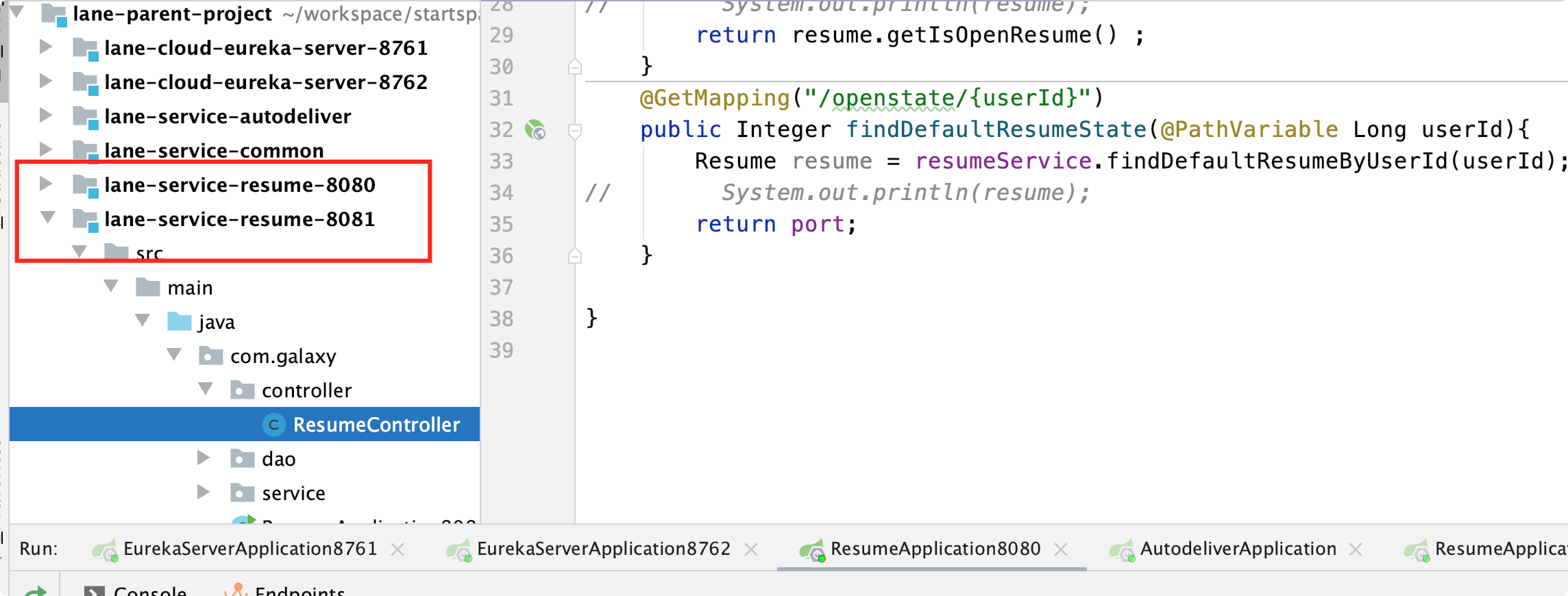Screen dimensions: 1568x596
Task: Expand lane-service-autodeliver module arrow
Action: coord(46,115)
